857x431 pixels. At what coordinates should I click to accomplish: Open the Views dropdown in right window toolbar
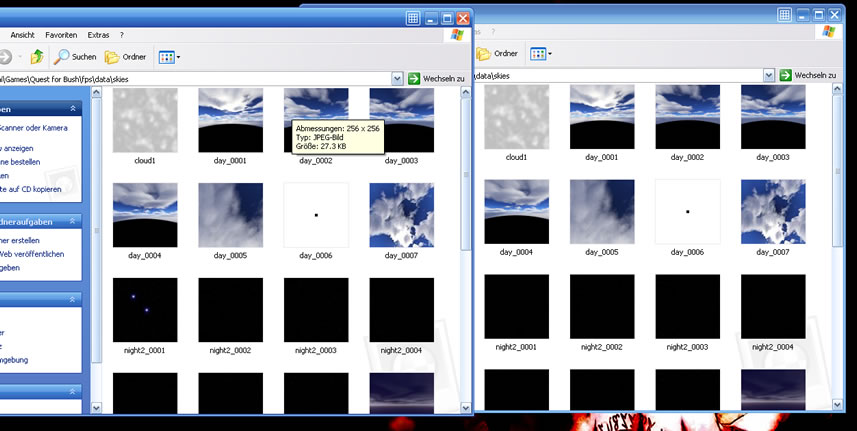540,53
